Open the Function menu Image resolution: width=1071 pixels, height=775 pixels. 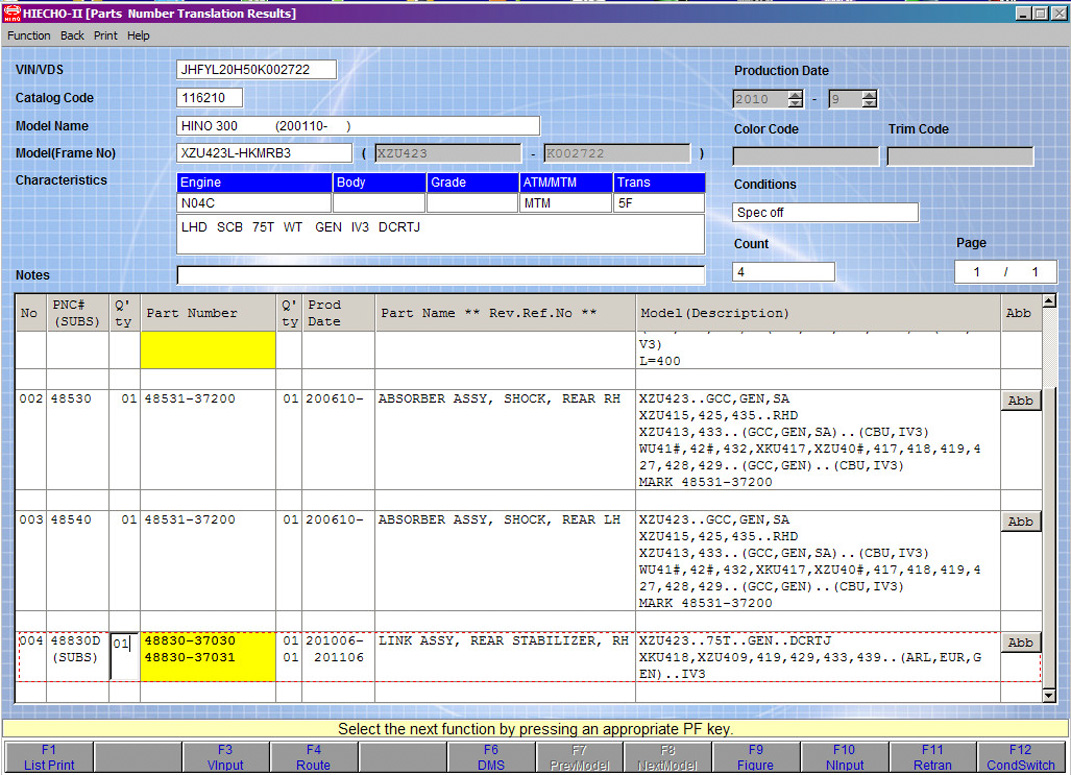[29, 35]
